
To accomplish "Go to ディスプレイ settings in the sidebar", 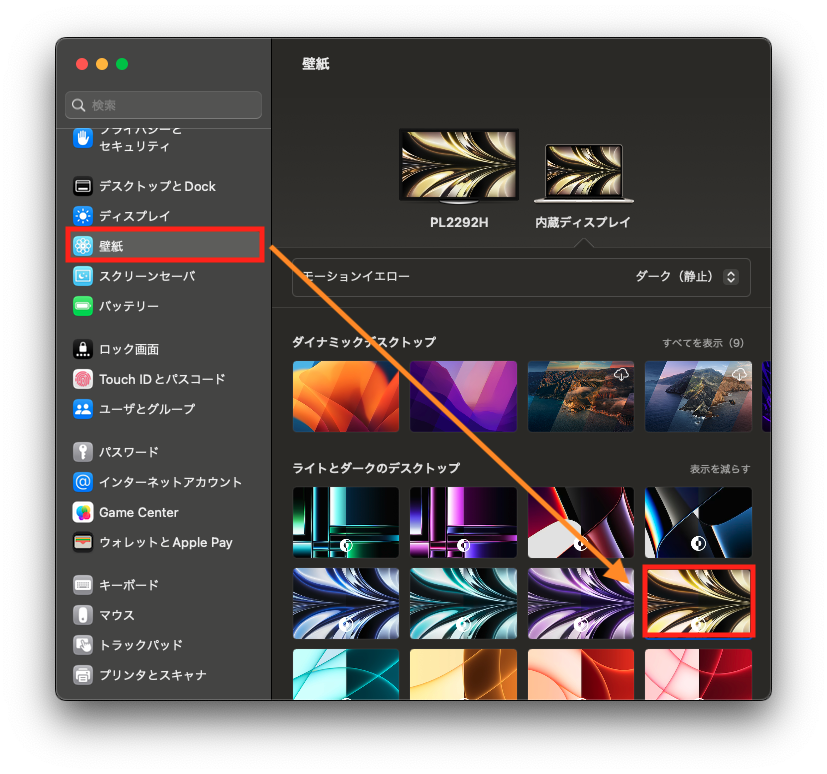I will pyautogui.click(x=121, y=216).
